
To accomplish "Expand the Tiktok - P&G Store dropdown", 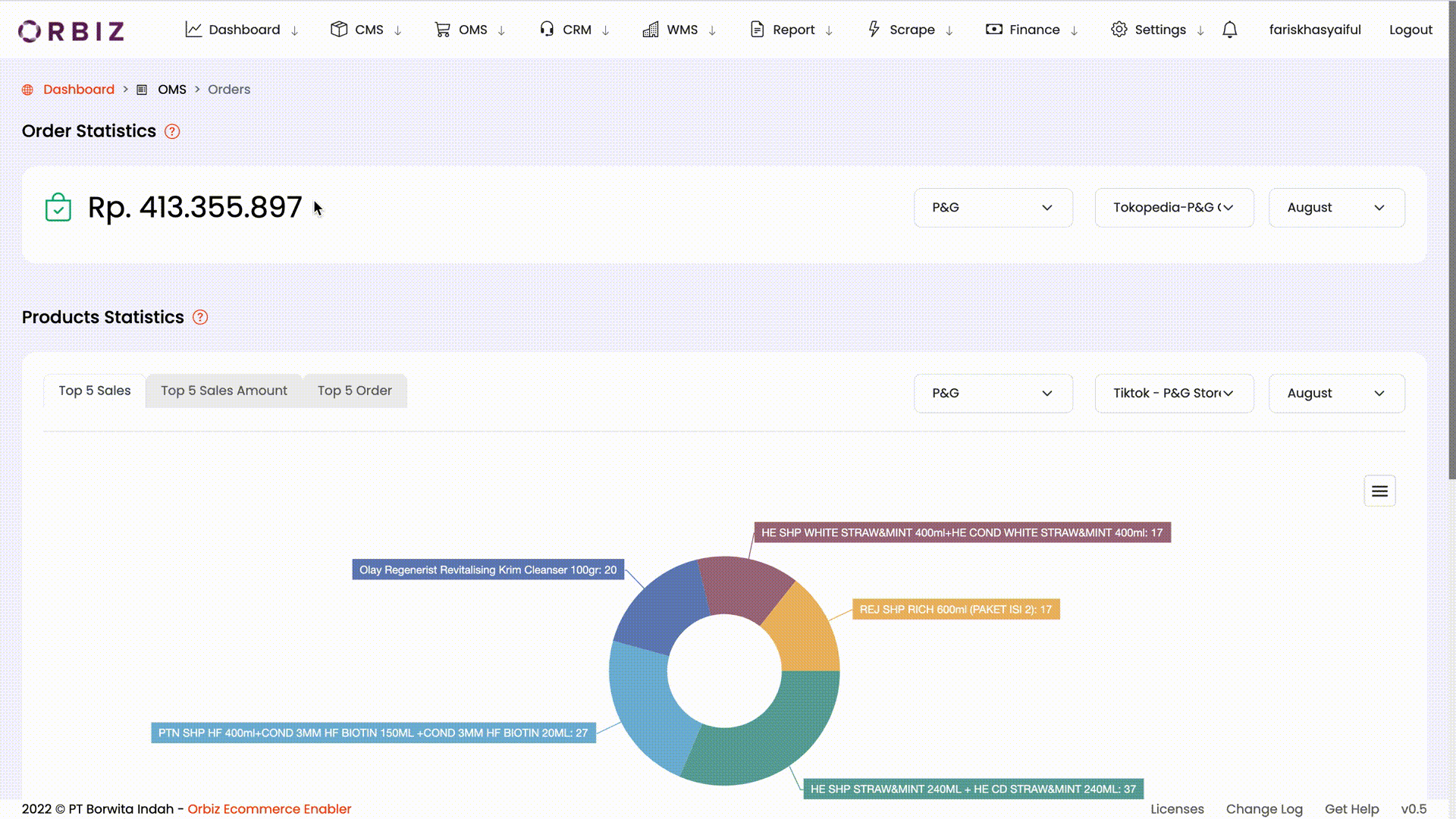I will [1173, 394].
